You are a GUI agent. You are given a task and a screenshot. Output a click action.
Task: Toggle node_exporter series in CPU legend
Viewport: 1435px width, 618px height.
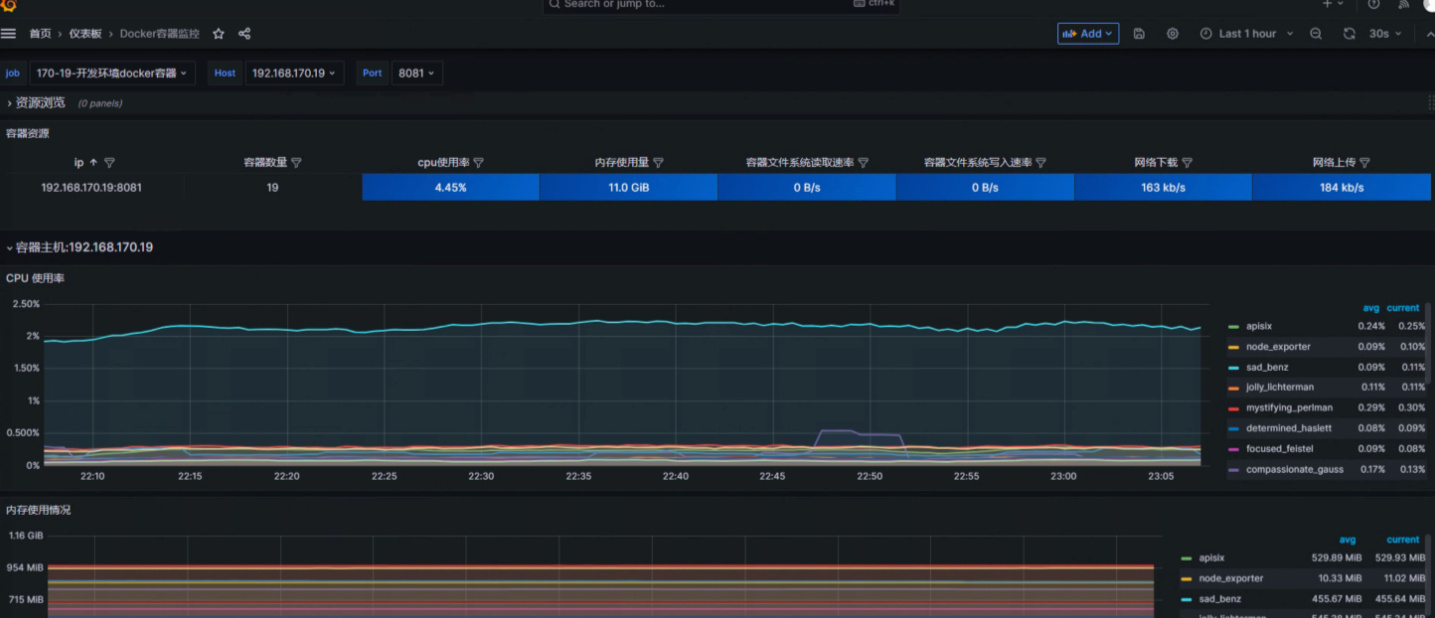(1278, 347)
